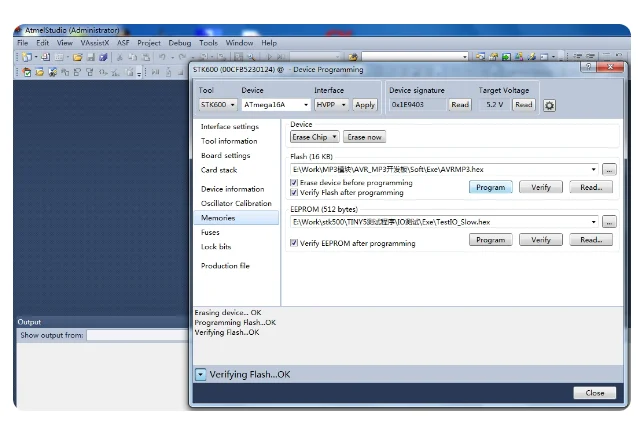The width and height of the screenshot is (638, 423).
Task: Click the folder search icon left of the empty combo box
Action: pos(353,57)
